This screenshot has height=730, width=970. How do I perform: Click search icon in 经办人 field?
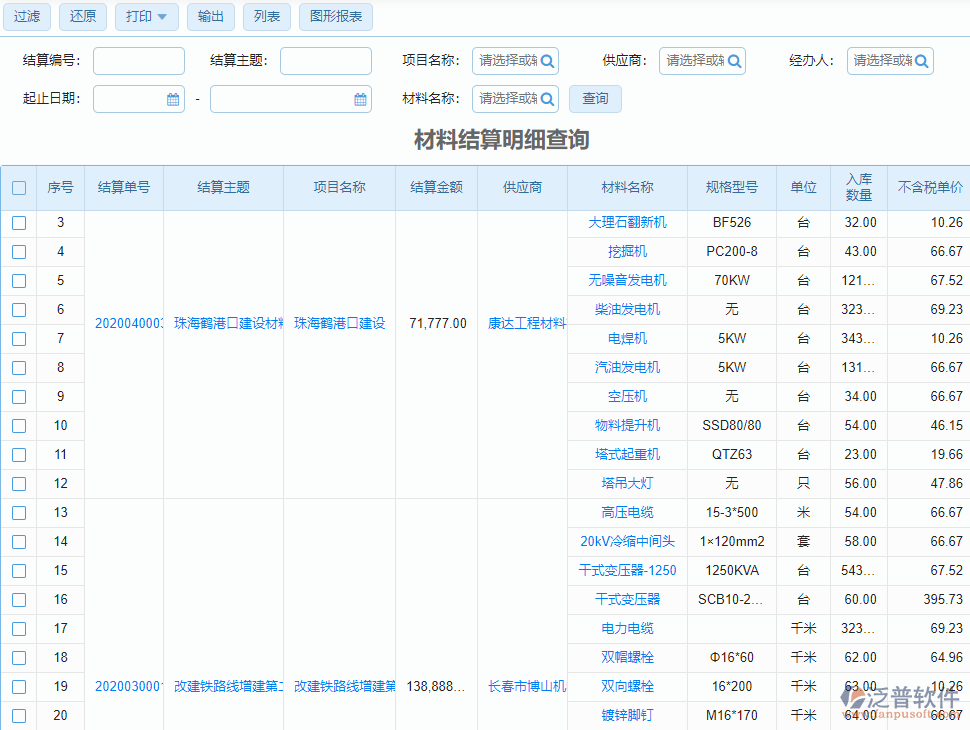[x=921, y=61]
